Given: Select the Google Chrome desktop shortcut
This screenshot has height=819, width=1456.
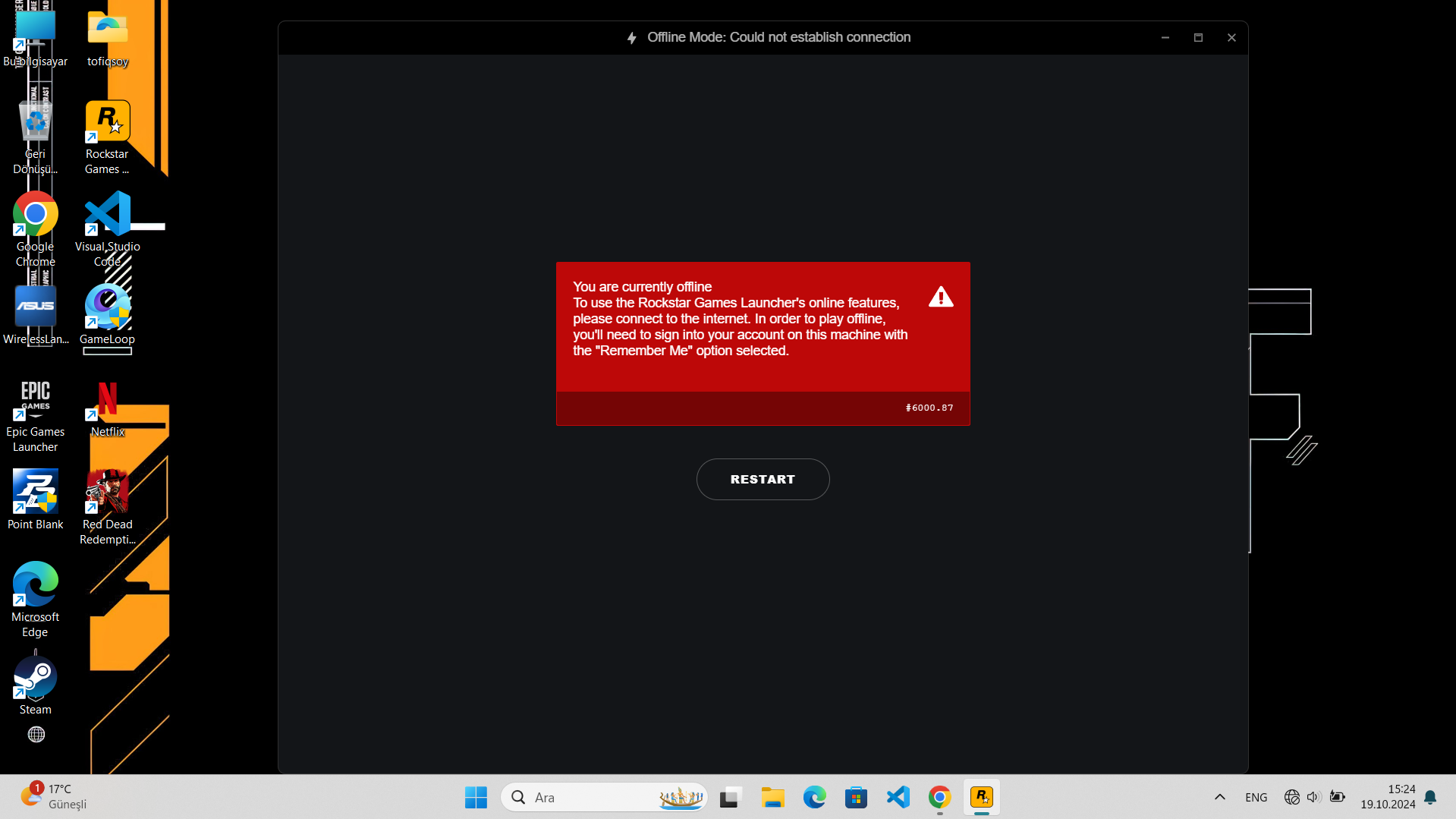Looking at the screenshot, I should click(x=35, y=229).
